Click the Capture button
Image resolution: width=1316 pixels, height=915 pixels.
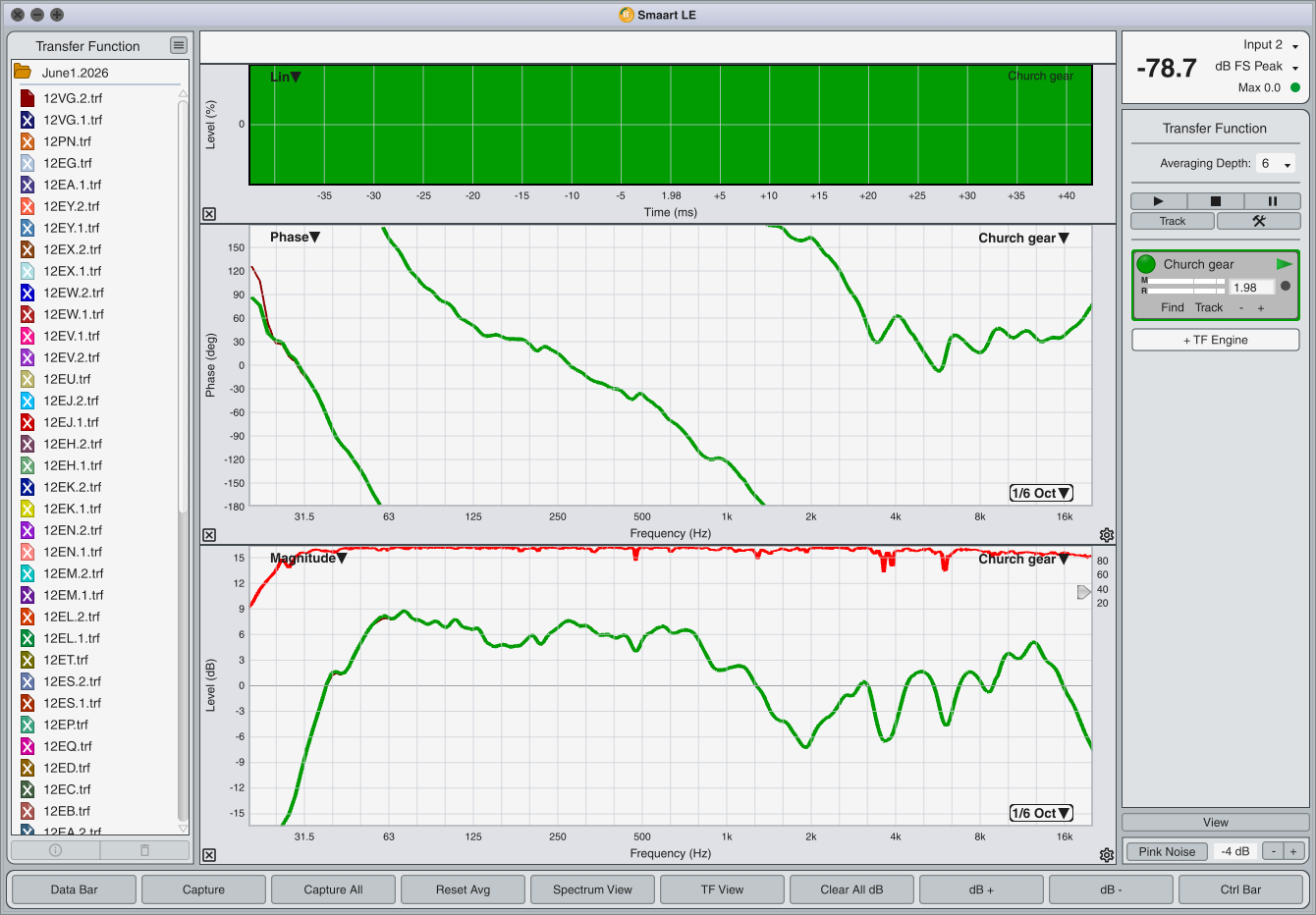203,889
